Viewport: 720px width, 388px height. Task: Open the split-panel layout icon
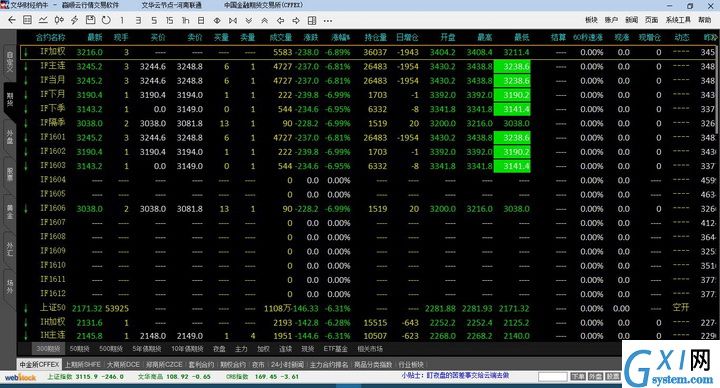(x=312, y=20)
